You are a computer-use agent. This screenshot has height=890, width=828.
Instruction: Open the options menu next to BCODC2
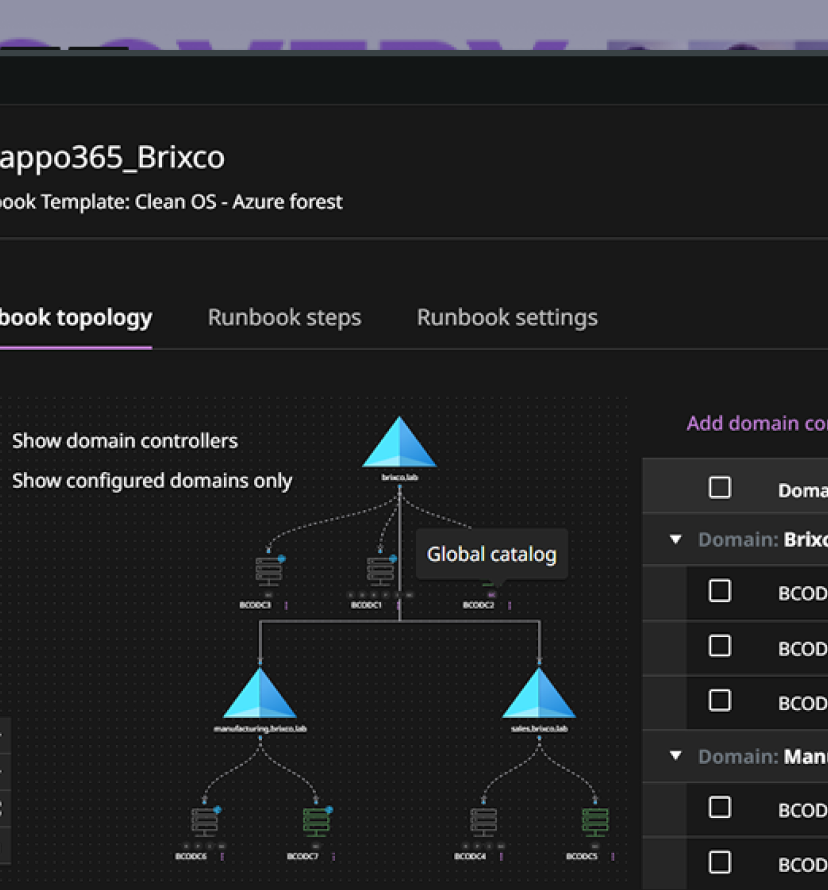(510, 605)
